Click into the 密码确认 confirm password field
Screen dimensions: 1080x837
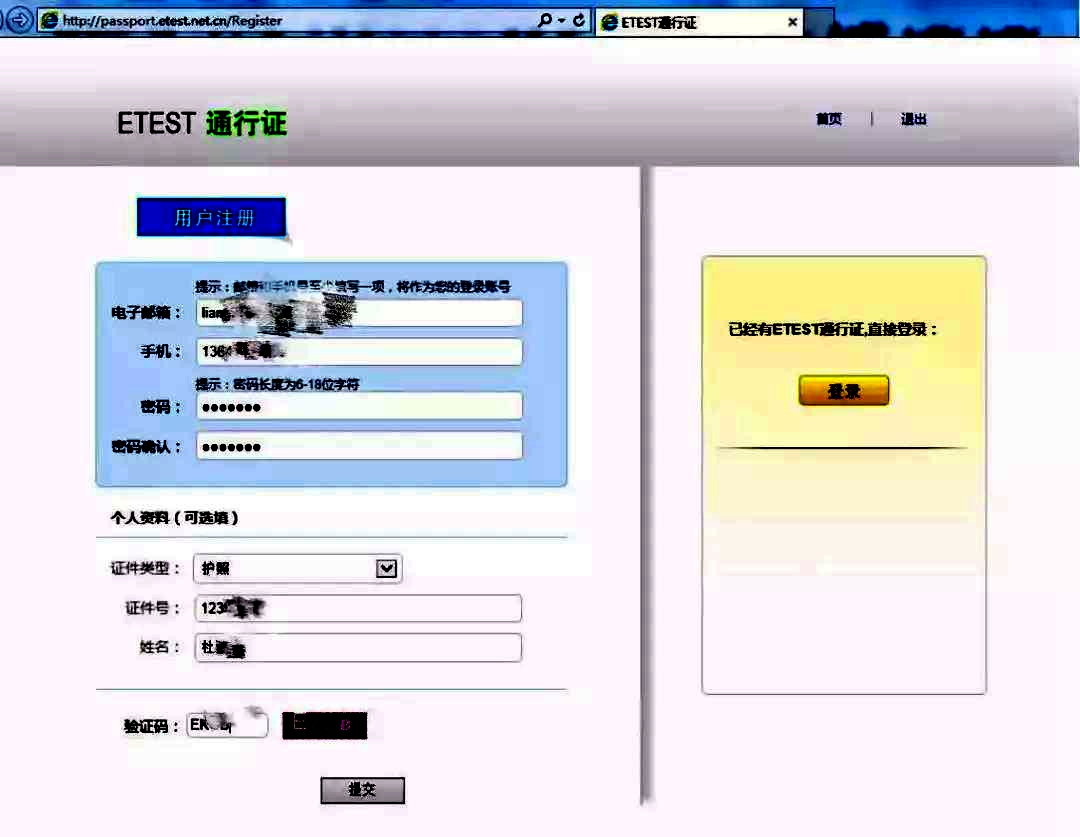[x=359, y=446]
